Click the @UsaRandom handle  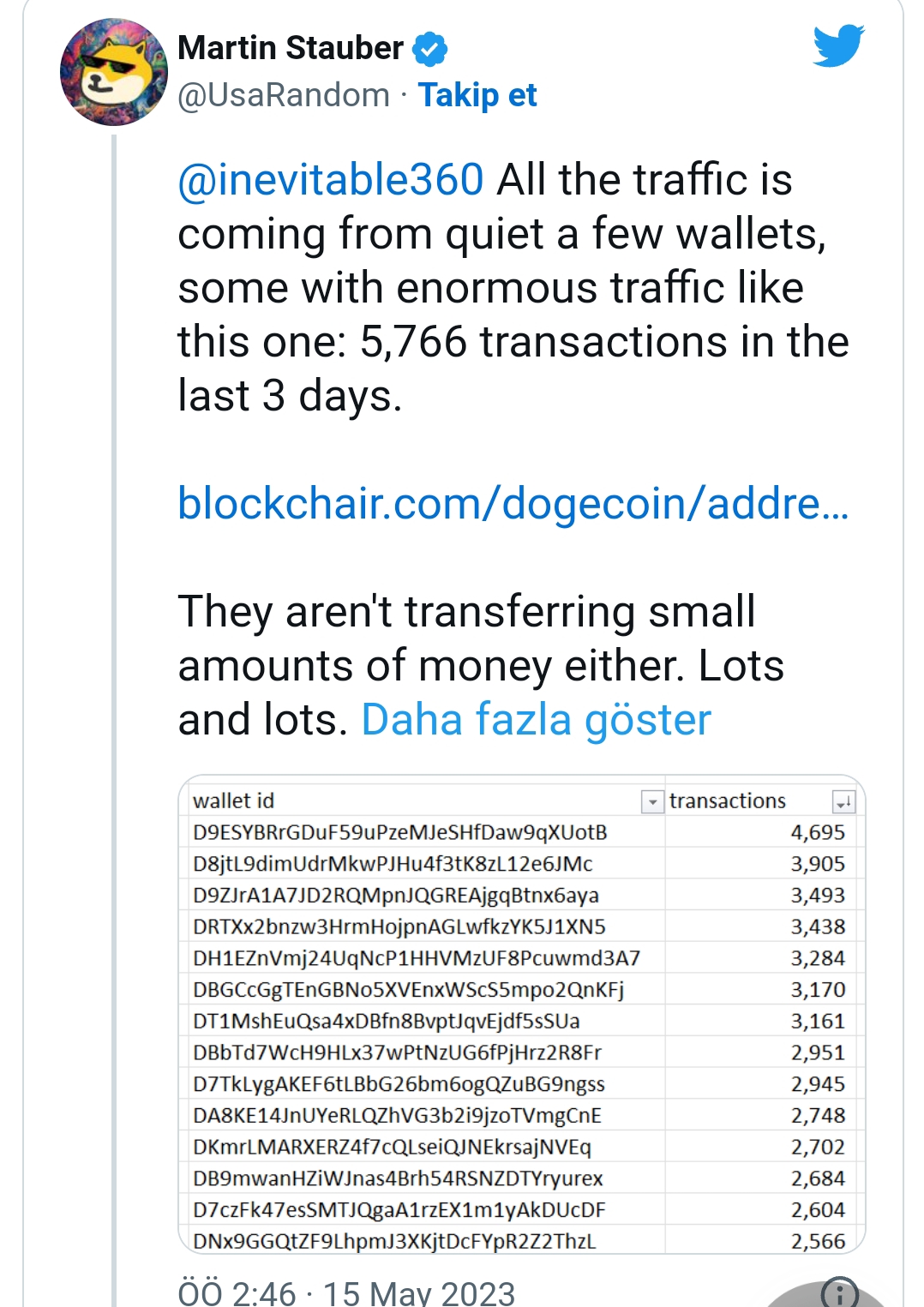tap(284, 95)
